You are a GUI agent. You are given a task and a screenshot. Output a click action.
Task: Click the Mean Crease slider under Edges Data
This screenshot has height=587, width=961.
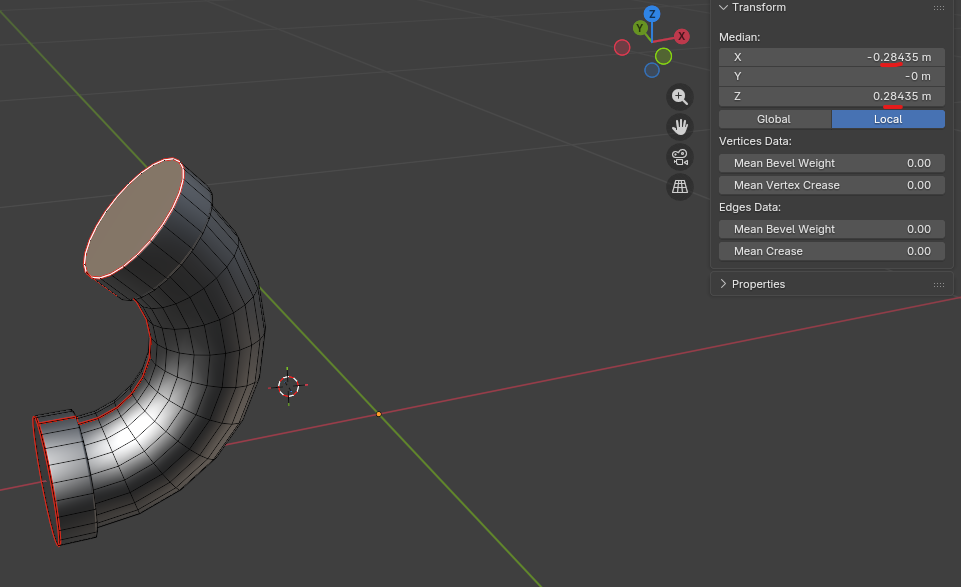[832, 251]
